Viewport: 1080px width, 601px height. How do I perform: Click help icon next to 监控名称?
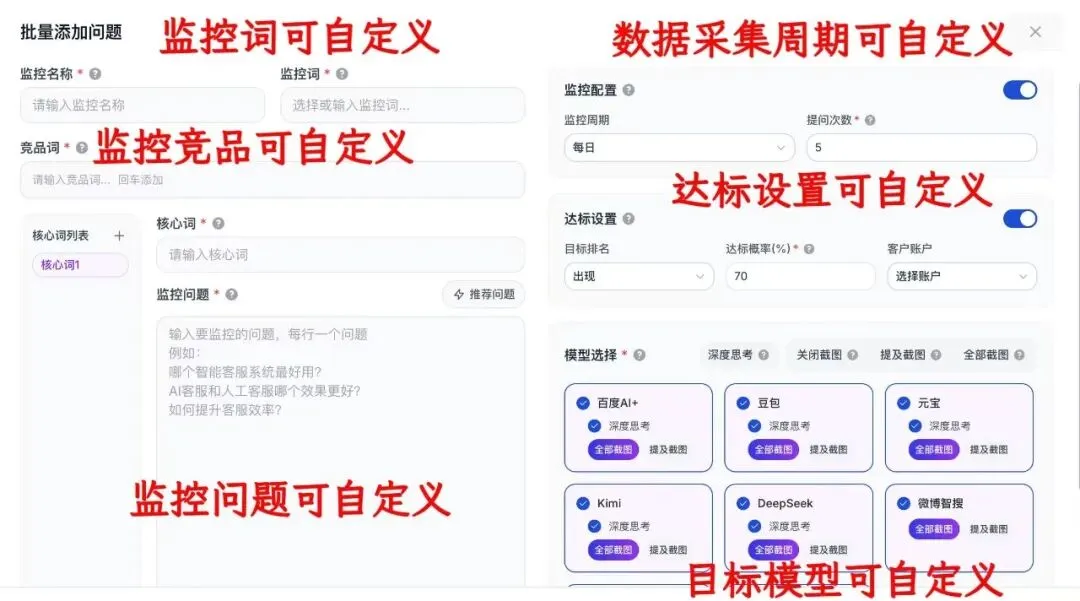[x=95, y=74]
